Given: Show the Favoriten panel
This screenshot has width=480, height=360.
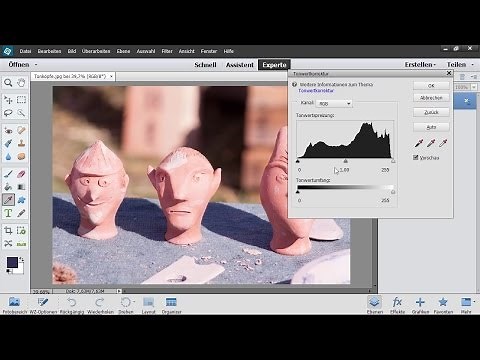Looking at the screenshot, I should (443, 305).
